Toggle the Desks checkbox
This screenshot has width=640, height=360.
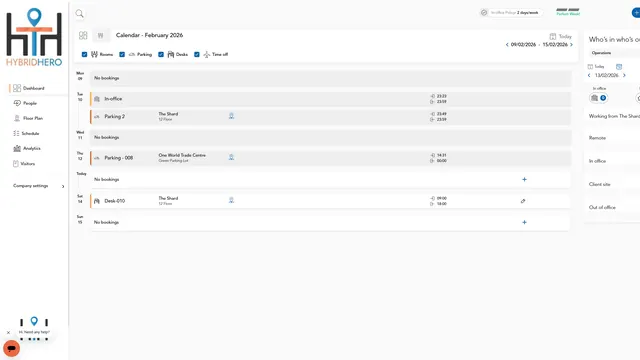click(161, 54)
